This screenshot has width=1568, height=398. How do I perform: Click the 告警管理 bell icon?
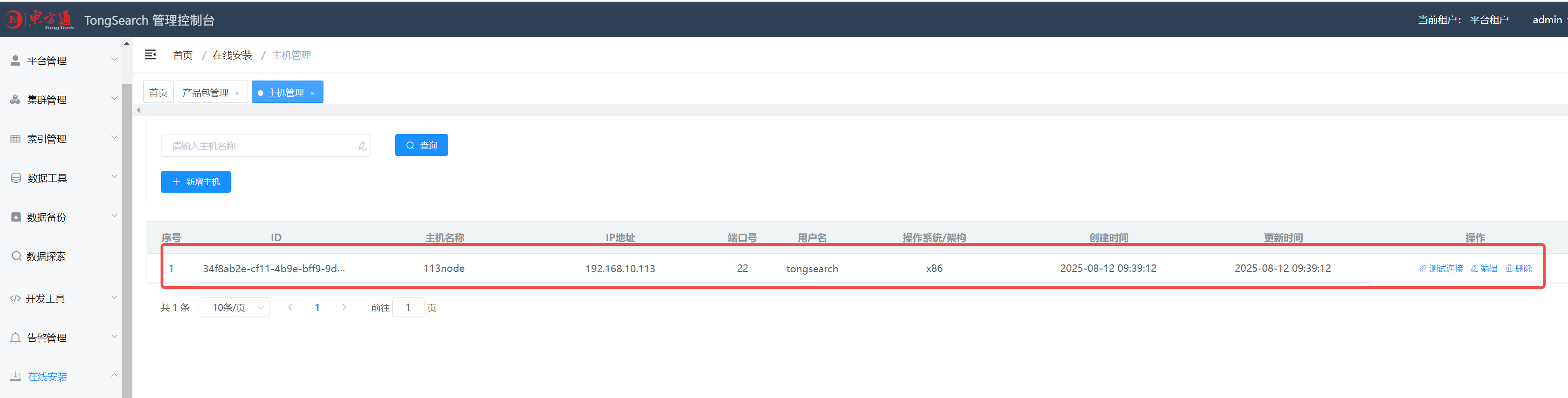[x=16, y=338]
